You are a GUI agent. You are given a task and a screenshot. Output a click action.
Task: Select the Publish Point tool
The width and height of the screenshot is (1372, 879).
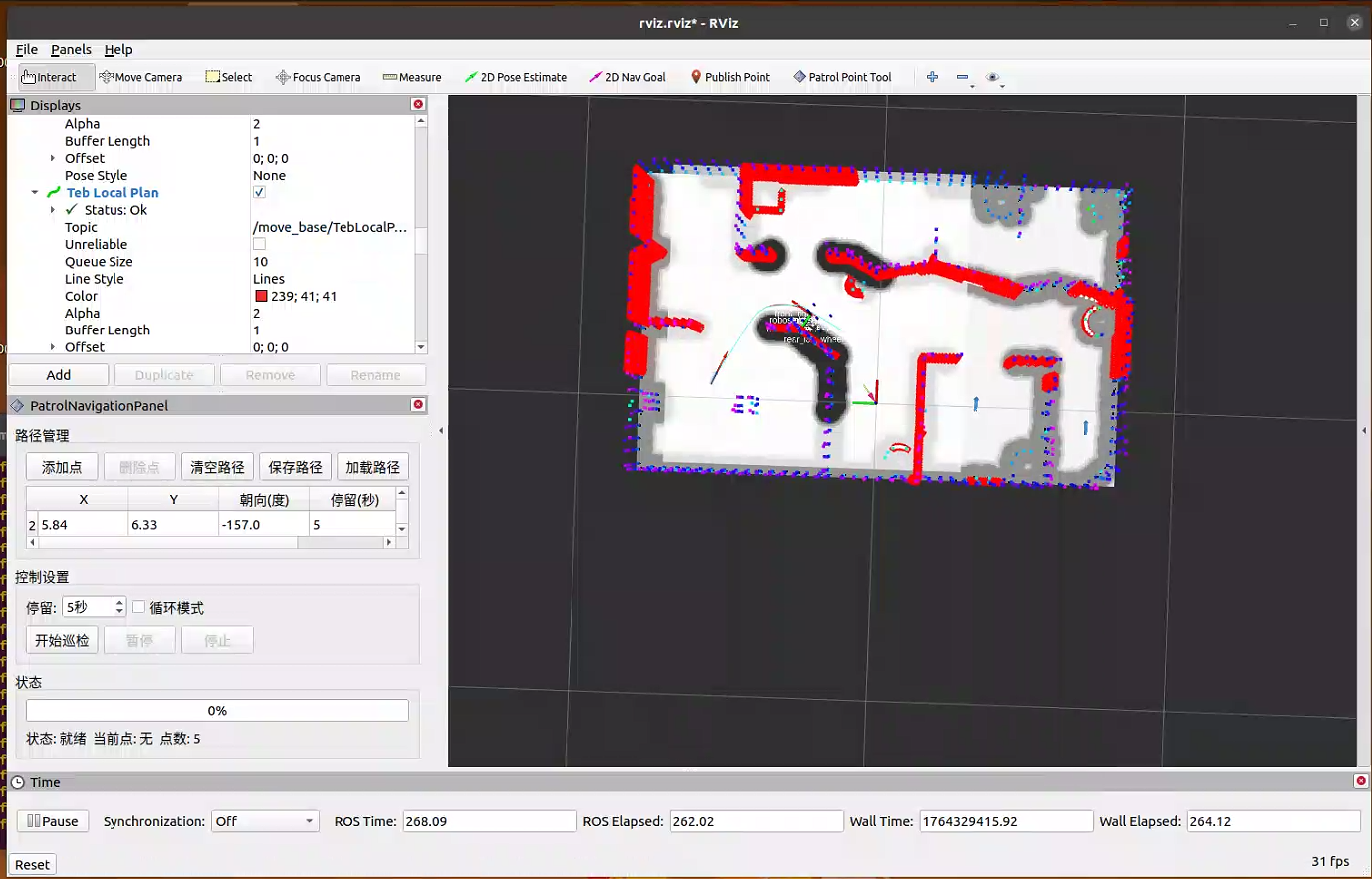pos(730,77)
